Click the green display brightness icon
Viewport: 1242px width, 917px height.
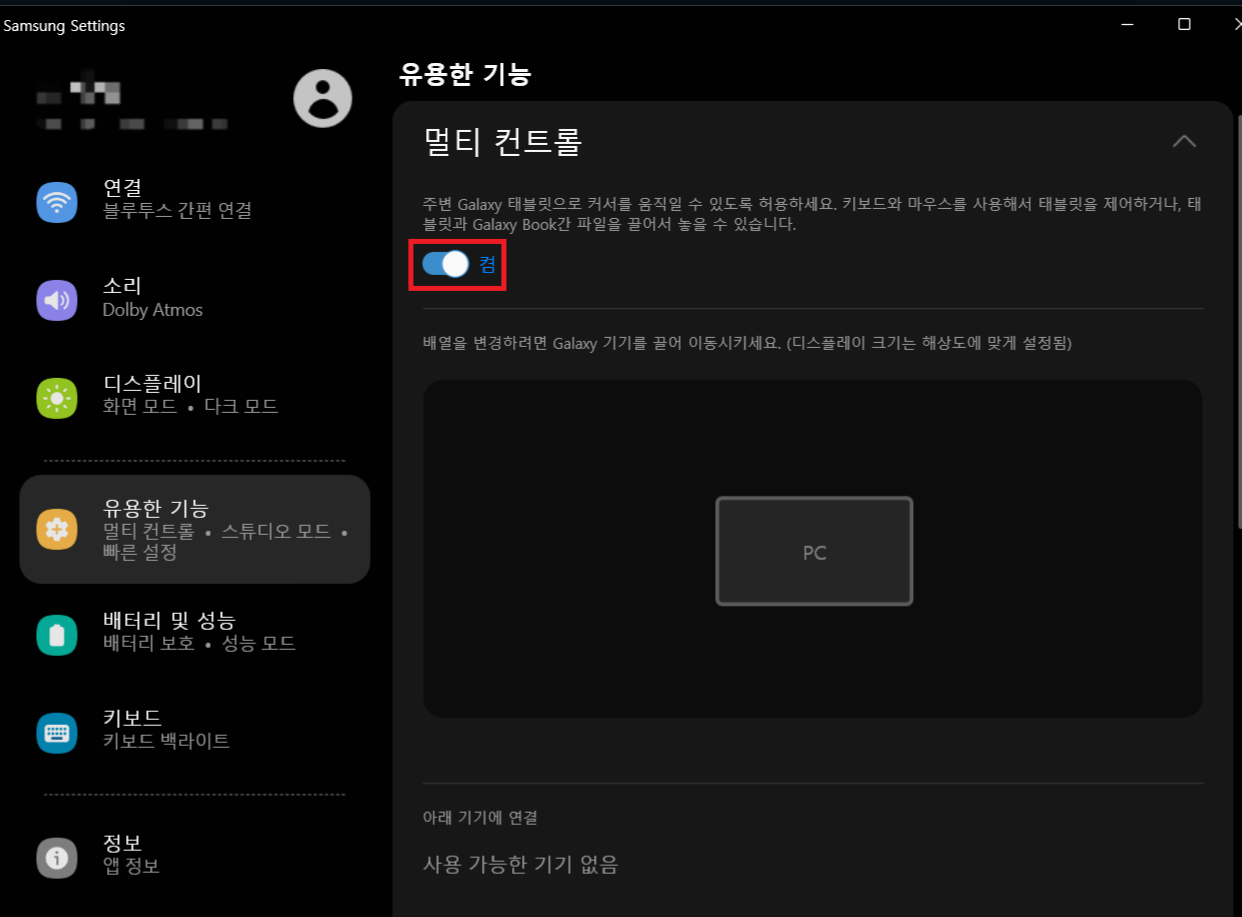coord(57,398)
